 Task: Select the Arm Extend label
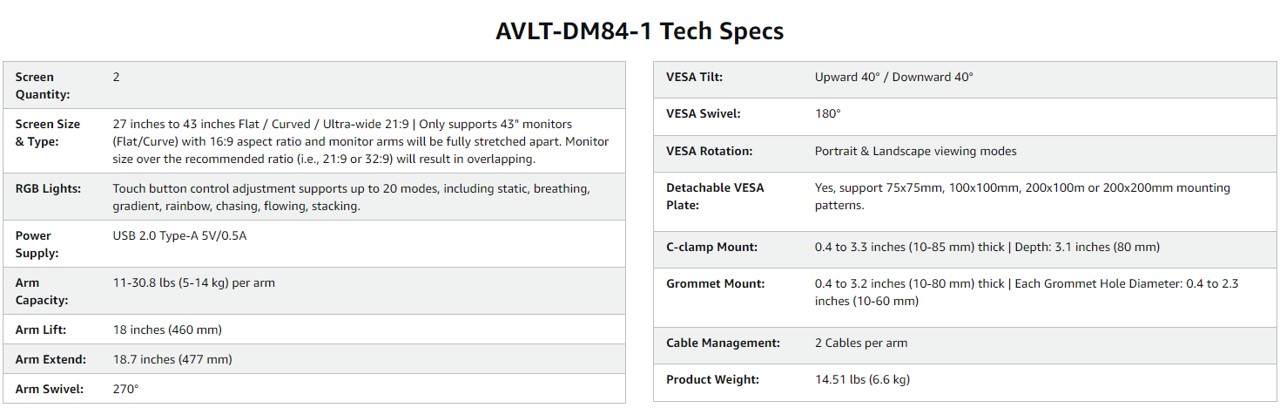(x=51, y=358)
